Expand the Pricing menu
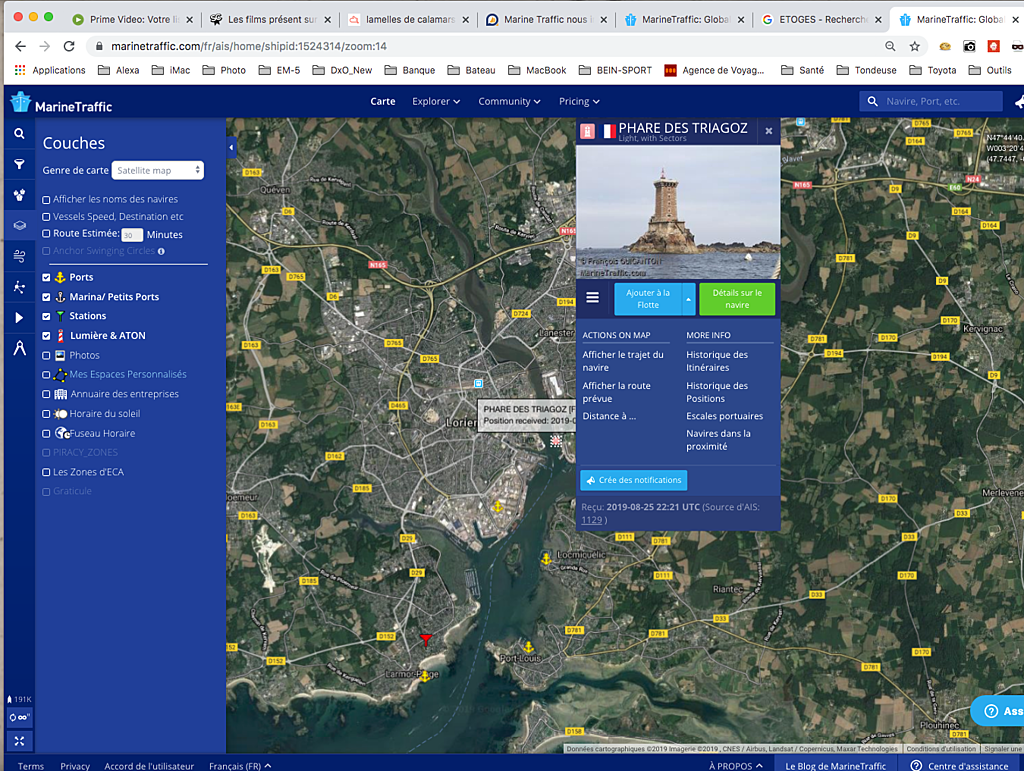This screenshot has width=1024, height=771. point(579,101)
